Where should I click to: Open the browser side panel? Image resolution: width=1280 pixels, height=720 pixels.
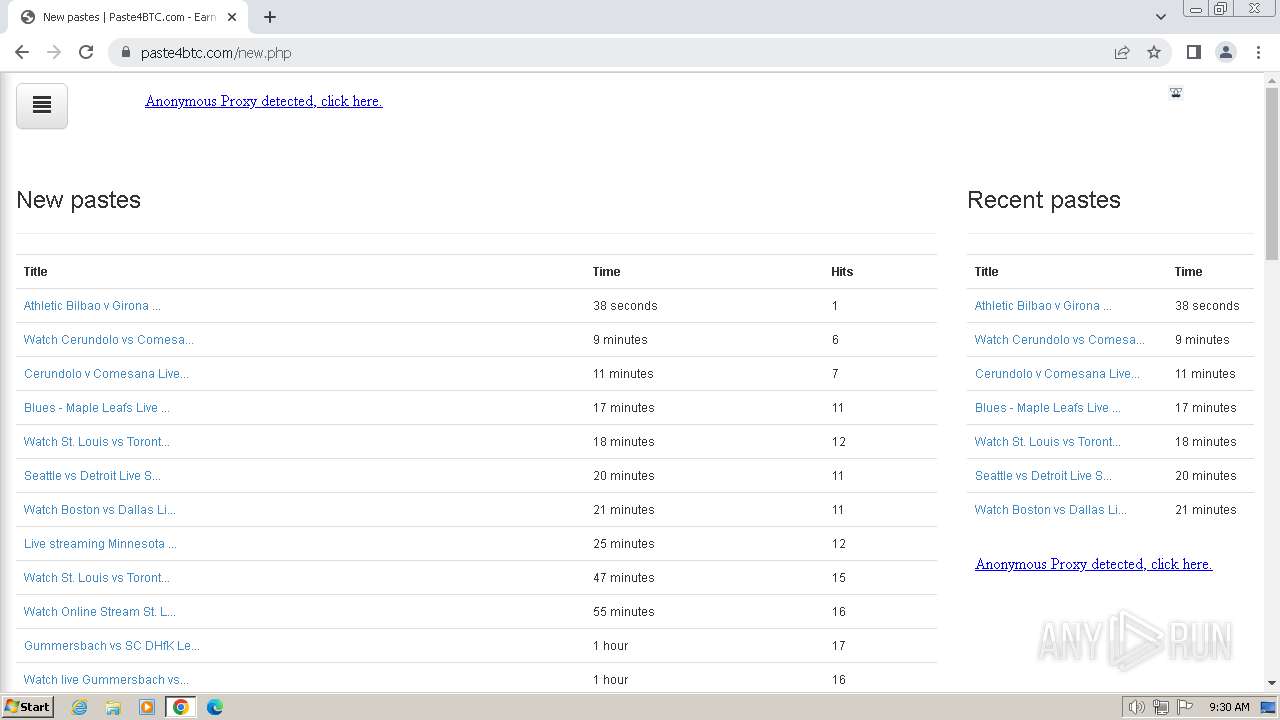point(1193,52)
